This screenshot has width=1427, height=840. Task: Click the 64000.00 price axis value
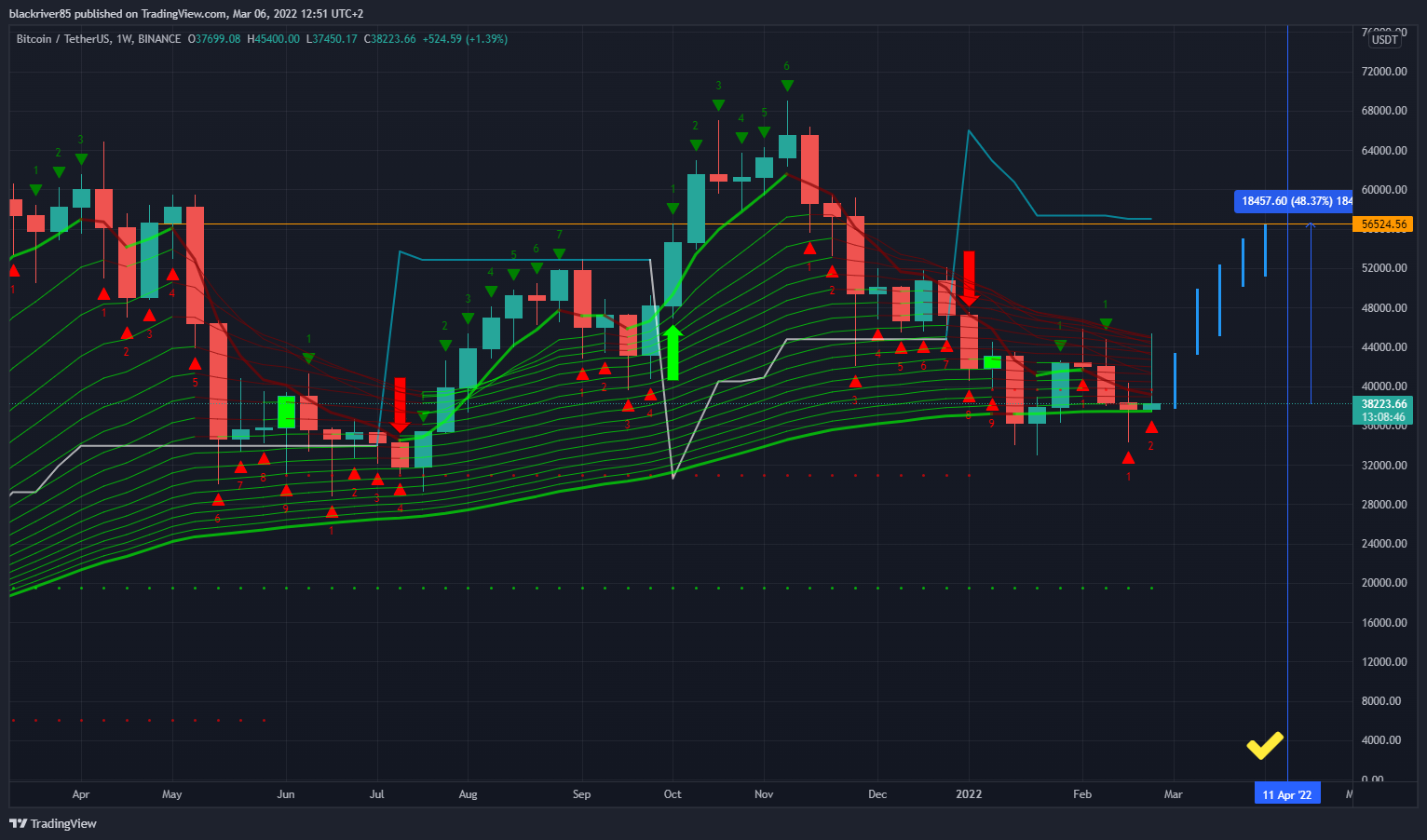click(x=1384, y=151)
